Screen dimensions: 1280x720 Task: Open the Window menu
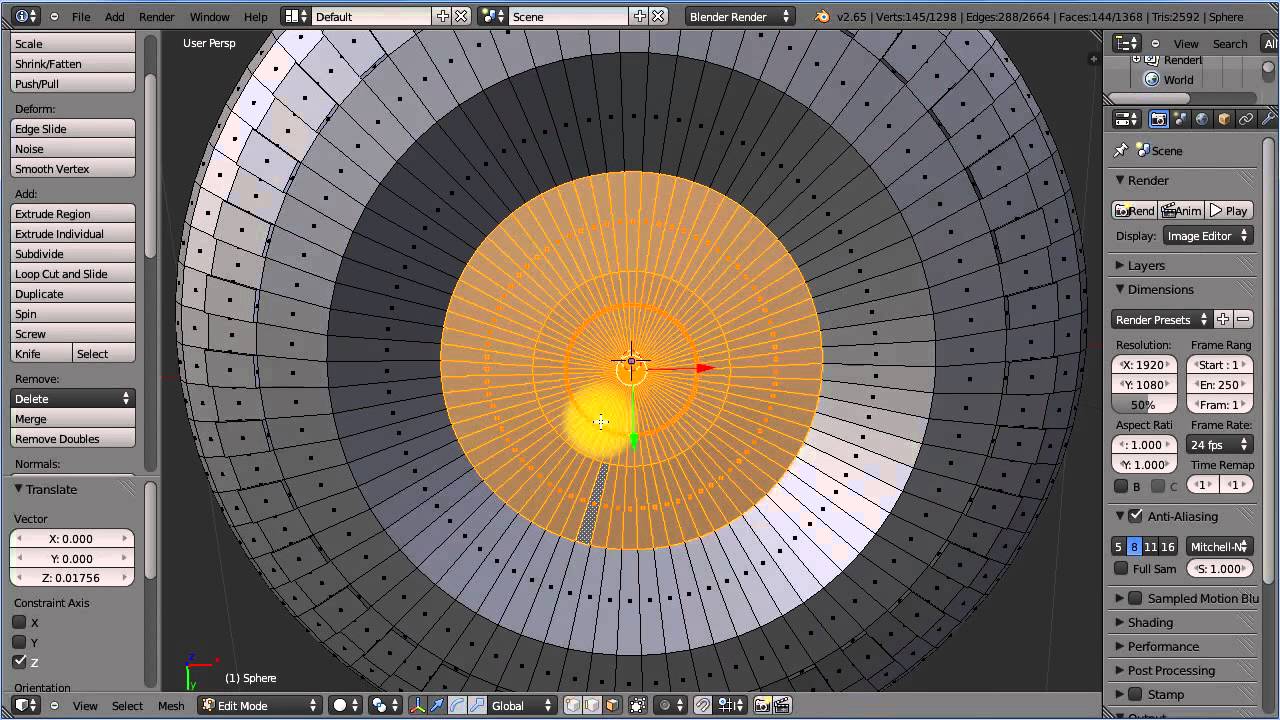pos(210,17)
